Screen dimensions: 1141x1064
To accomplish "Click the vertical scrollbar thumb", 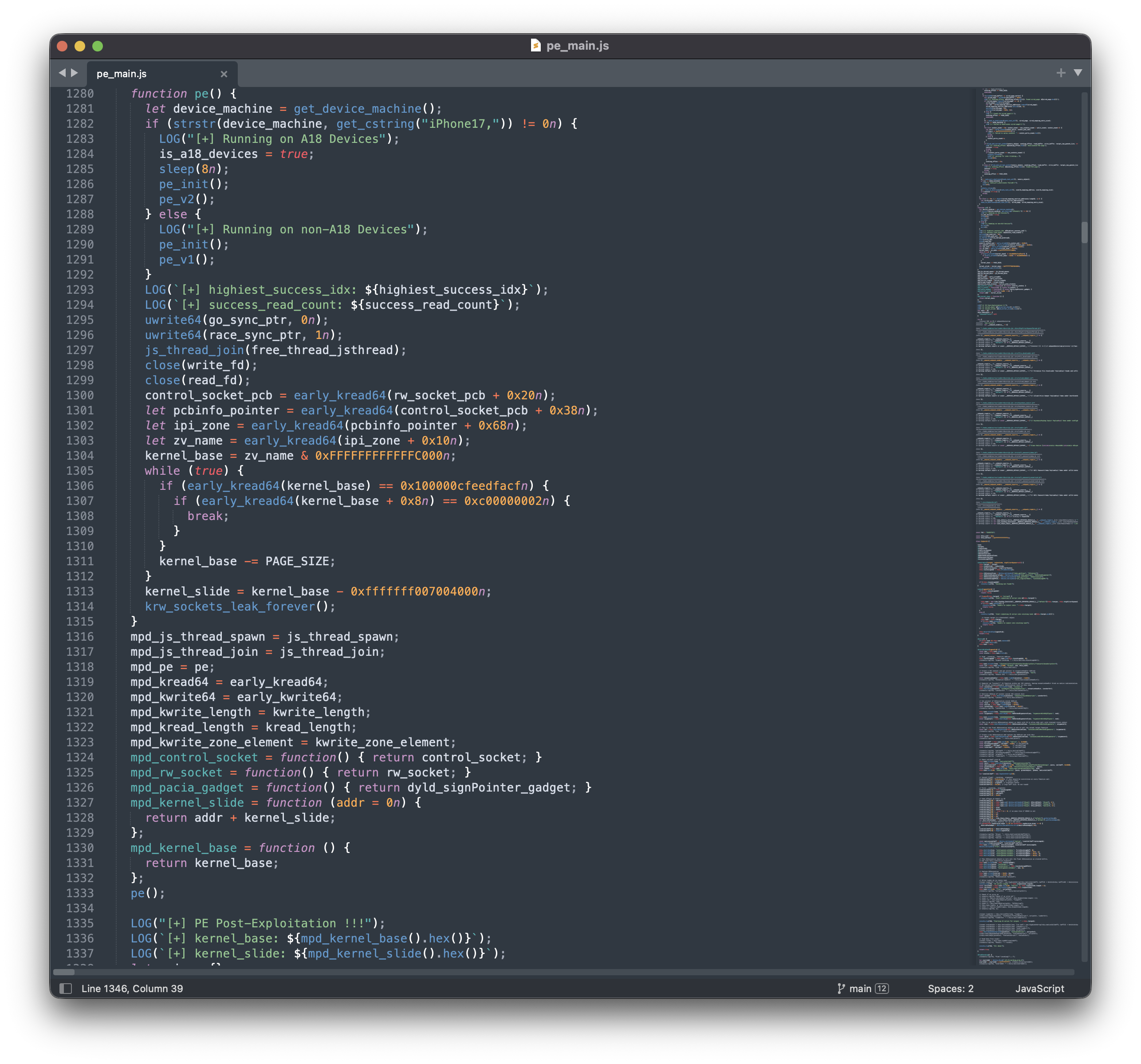I will [x=1084, y=233].
